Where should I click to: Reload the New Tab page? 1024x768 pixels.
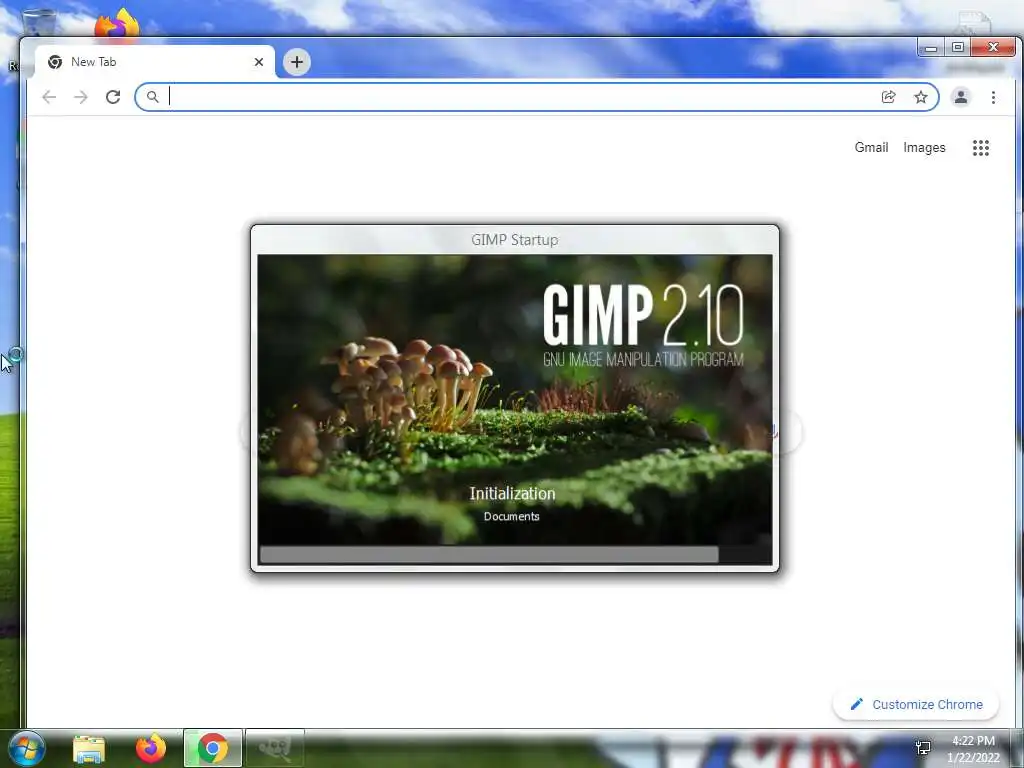pos(113,97)
